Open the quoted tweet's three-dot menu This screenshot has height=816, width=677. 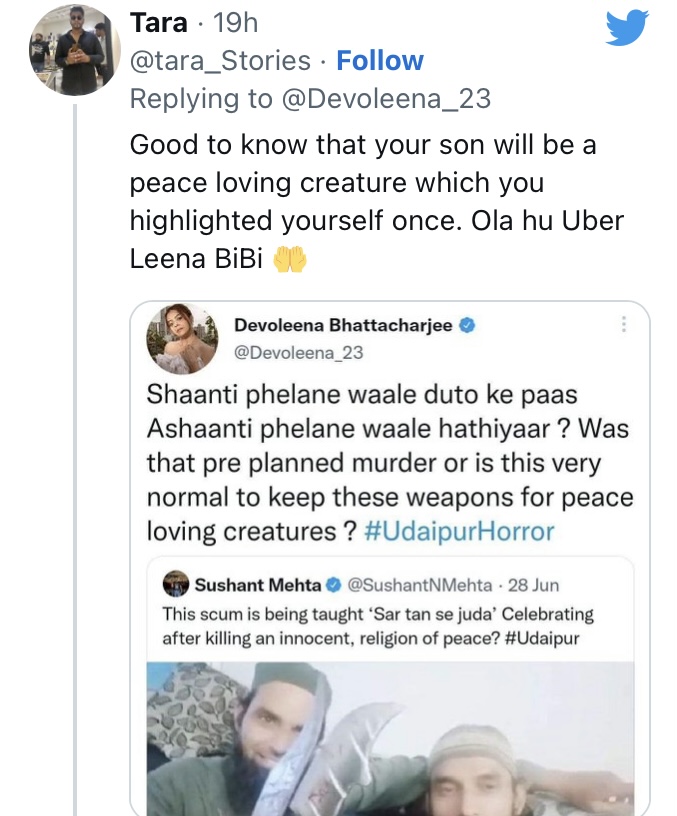click(x=623, y=325)
